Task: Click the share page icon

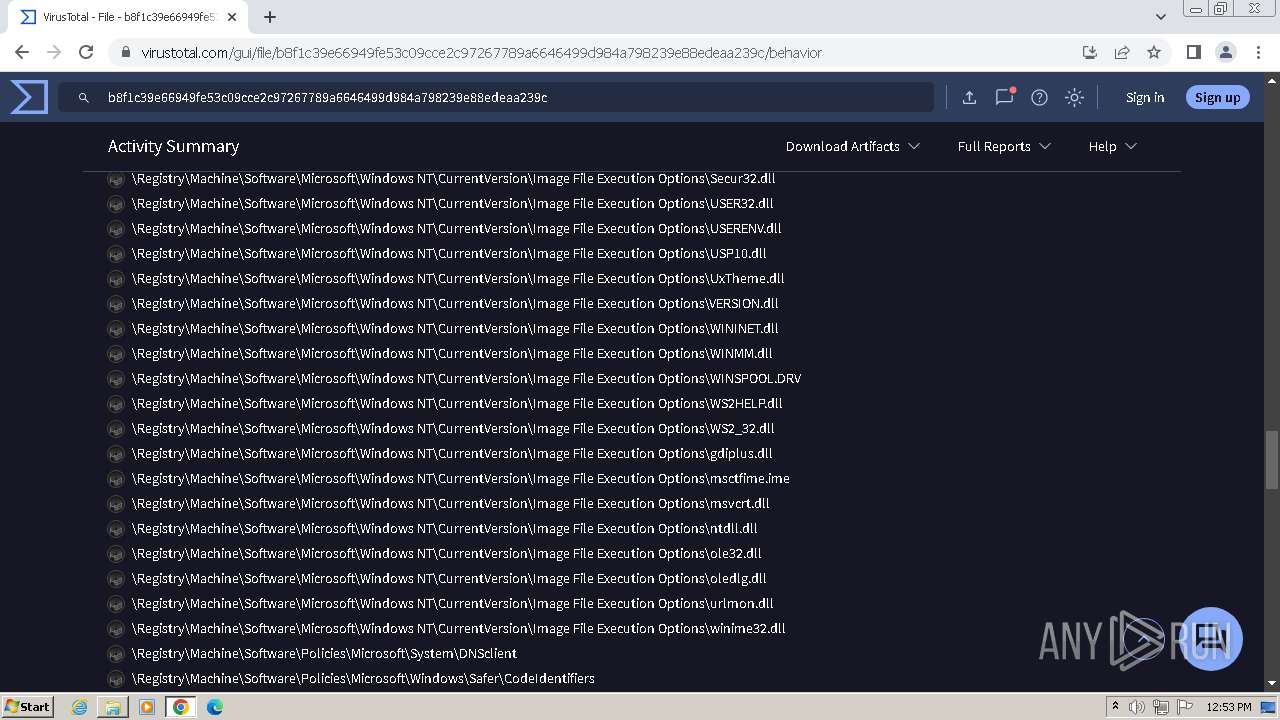Action: pos(1122,52)
